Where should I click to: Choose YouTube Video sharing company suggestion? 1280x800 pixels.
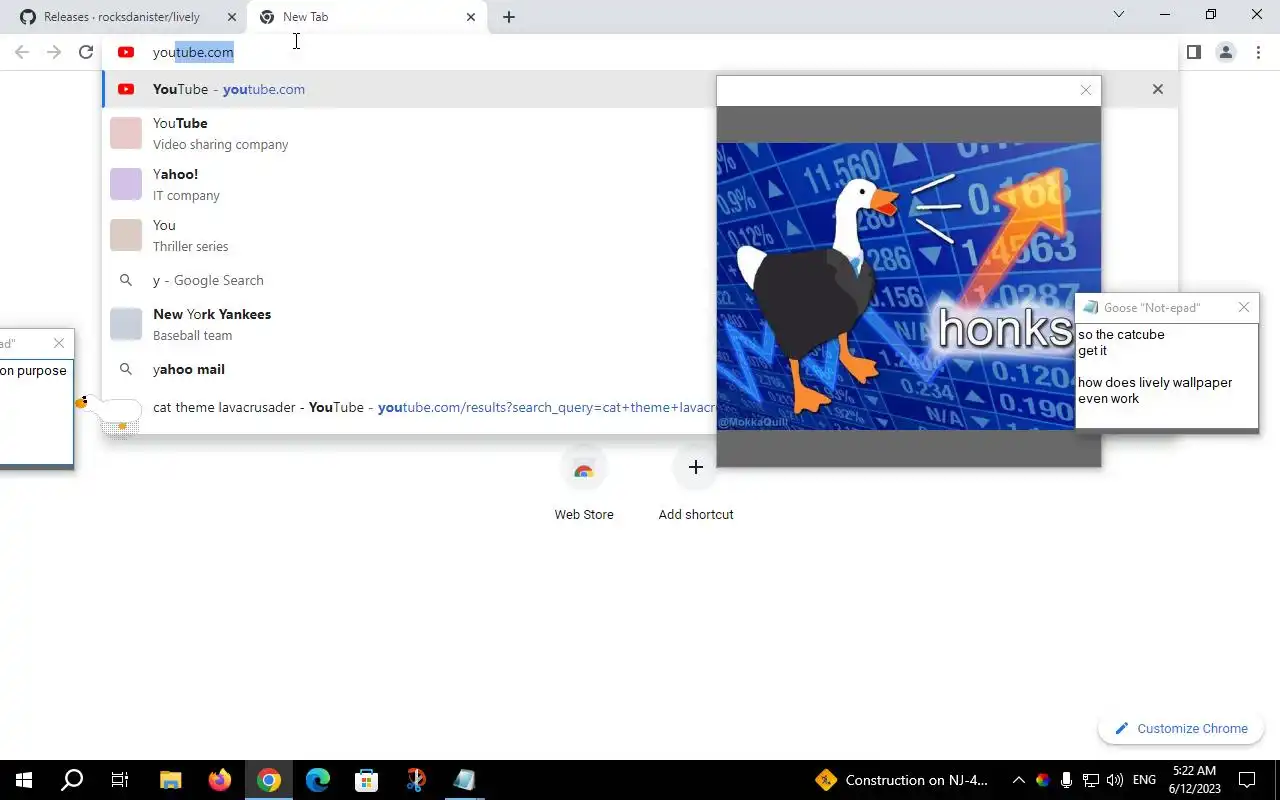pyautogui.click(x=410, y=133)
